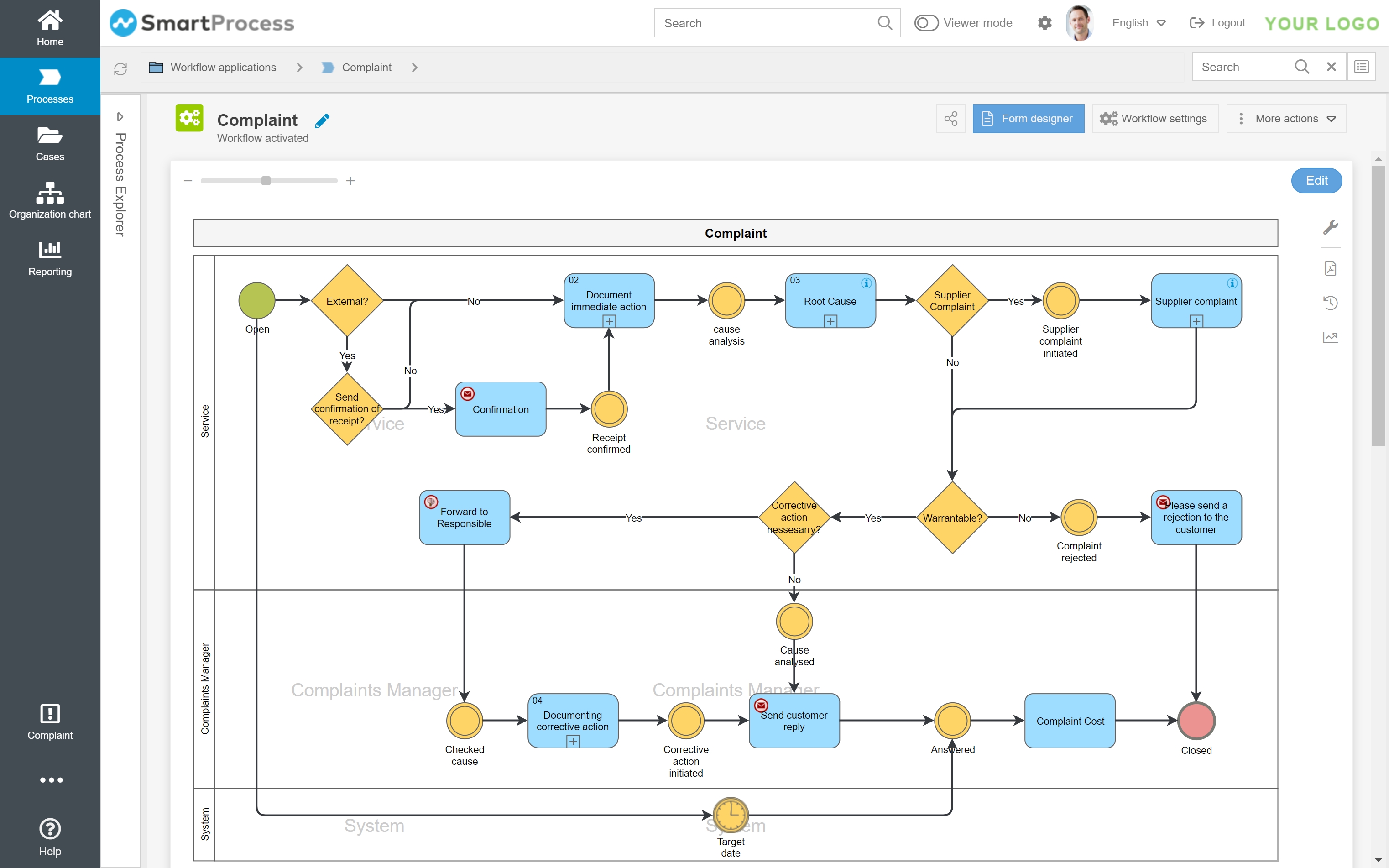Click the diagram zoom slider handle
This screenshot has width=1389, height=868.
[266, 181]
